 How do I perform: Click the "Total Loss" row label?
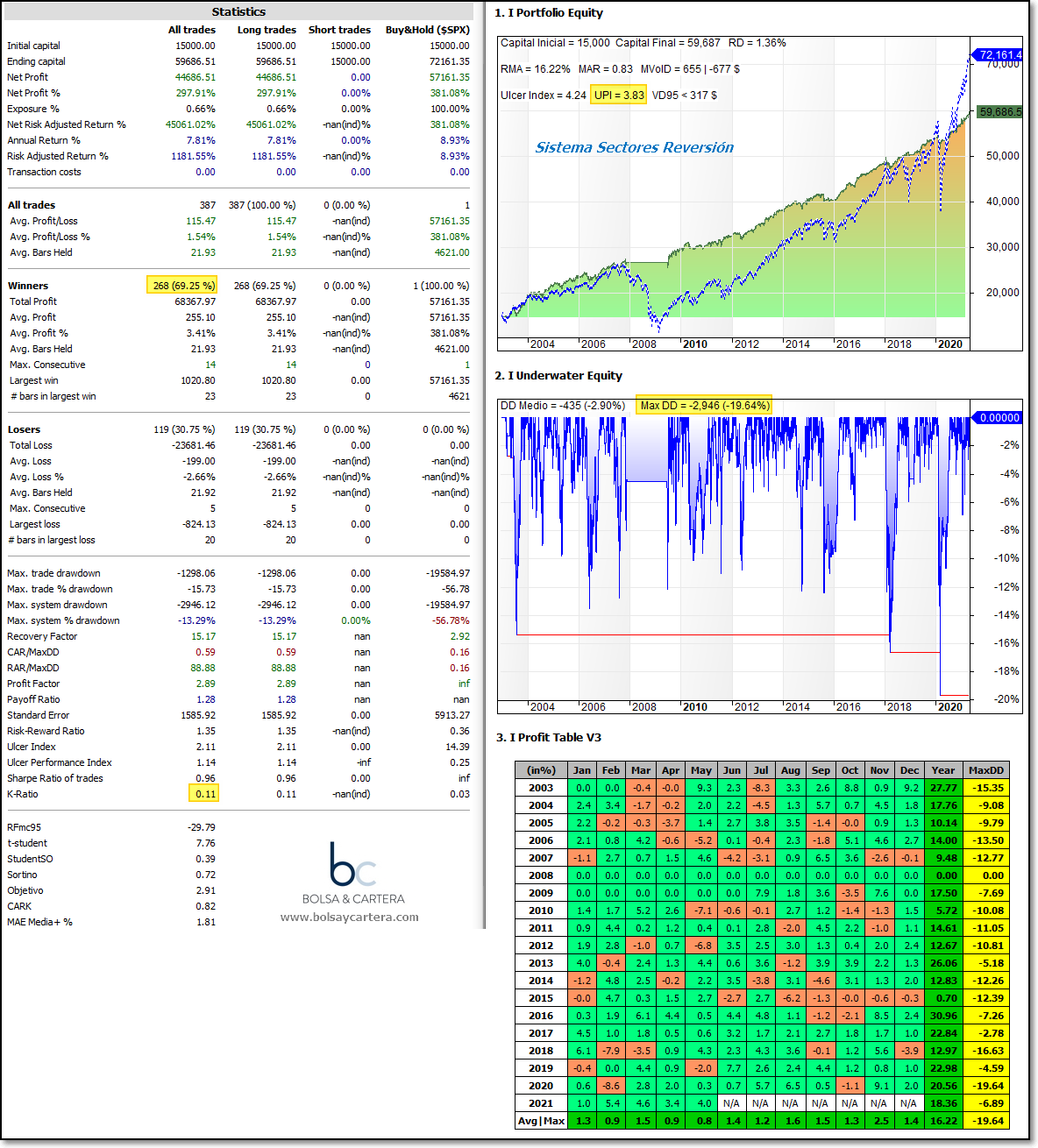click(31, 445)
